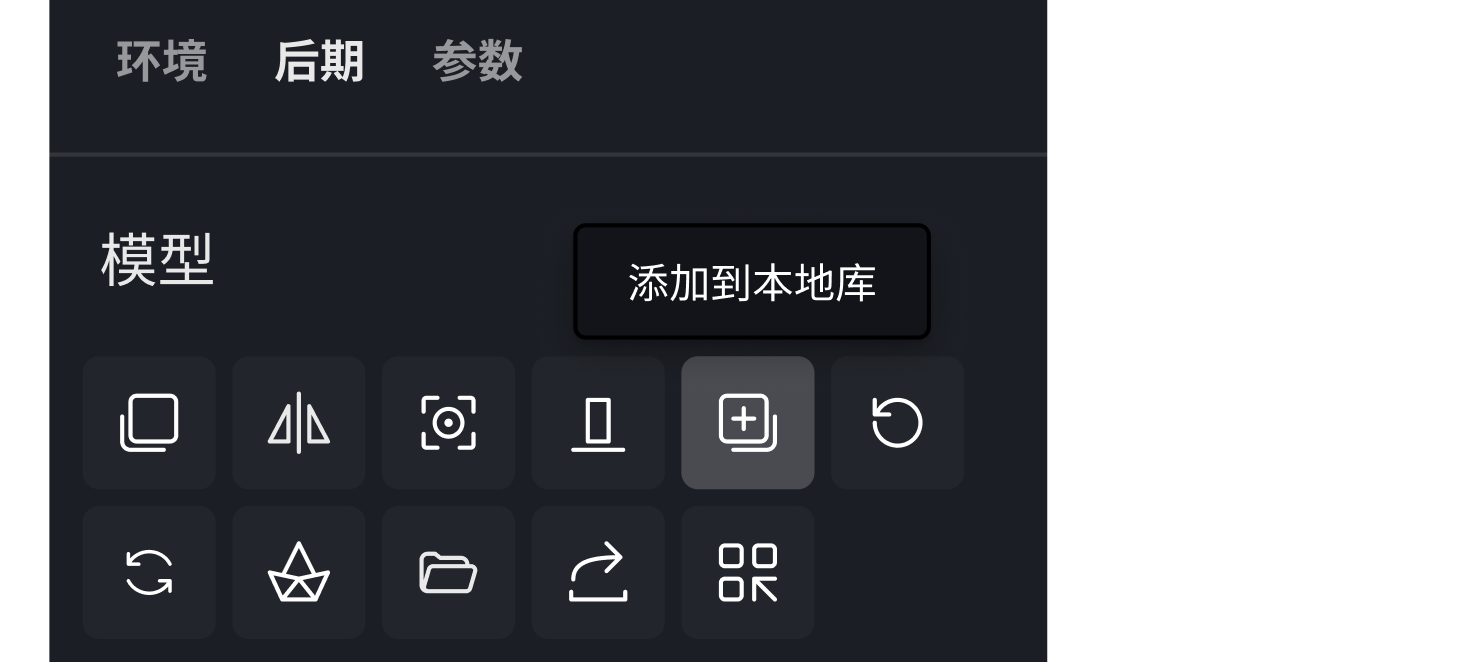
Task: Click the 添加到本地库 tooltip label
Action: point(752,283)
